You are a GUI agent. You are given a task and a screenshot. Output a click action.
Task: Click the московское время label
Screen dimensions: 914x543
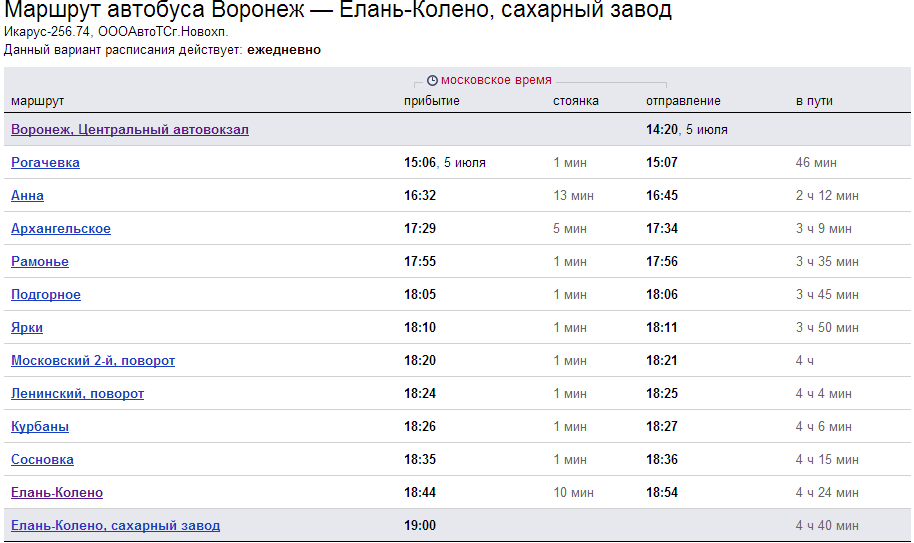[496, 80]
